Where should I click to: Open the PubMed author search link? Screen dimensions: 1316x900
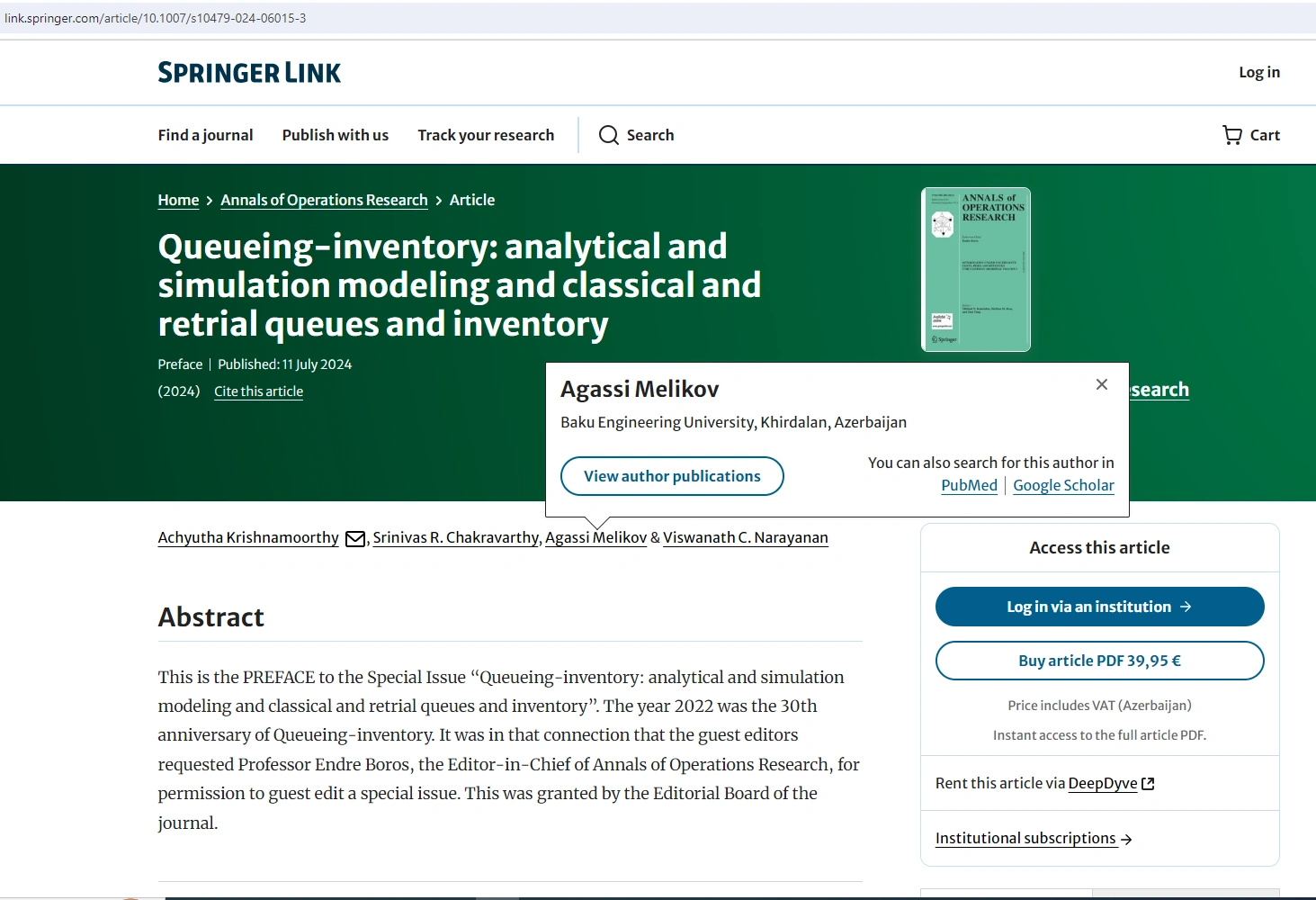coord(969,485)
